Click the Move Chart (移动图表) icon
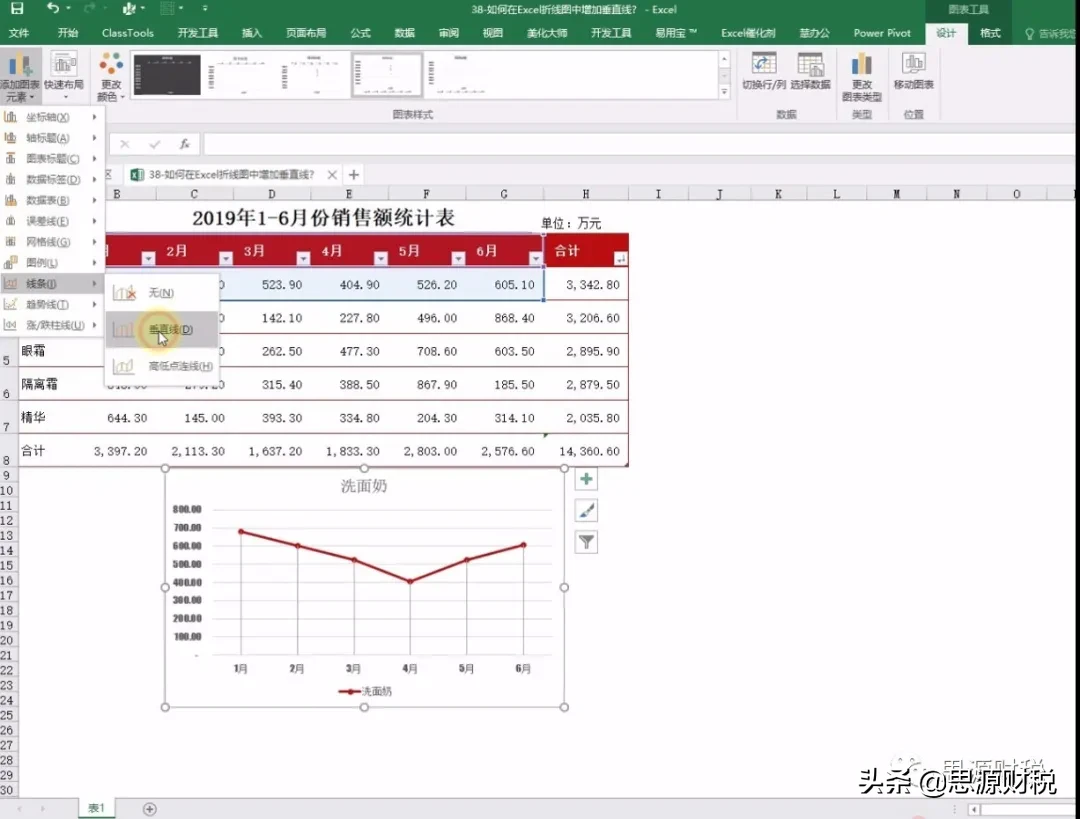 pos(913,72)
